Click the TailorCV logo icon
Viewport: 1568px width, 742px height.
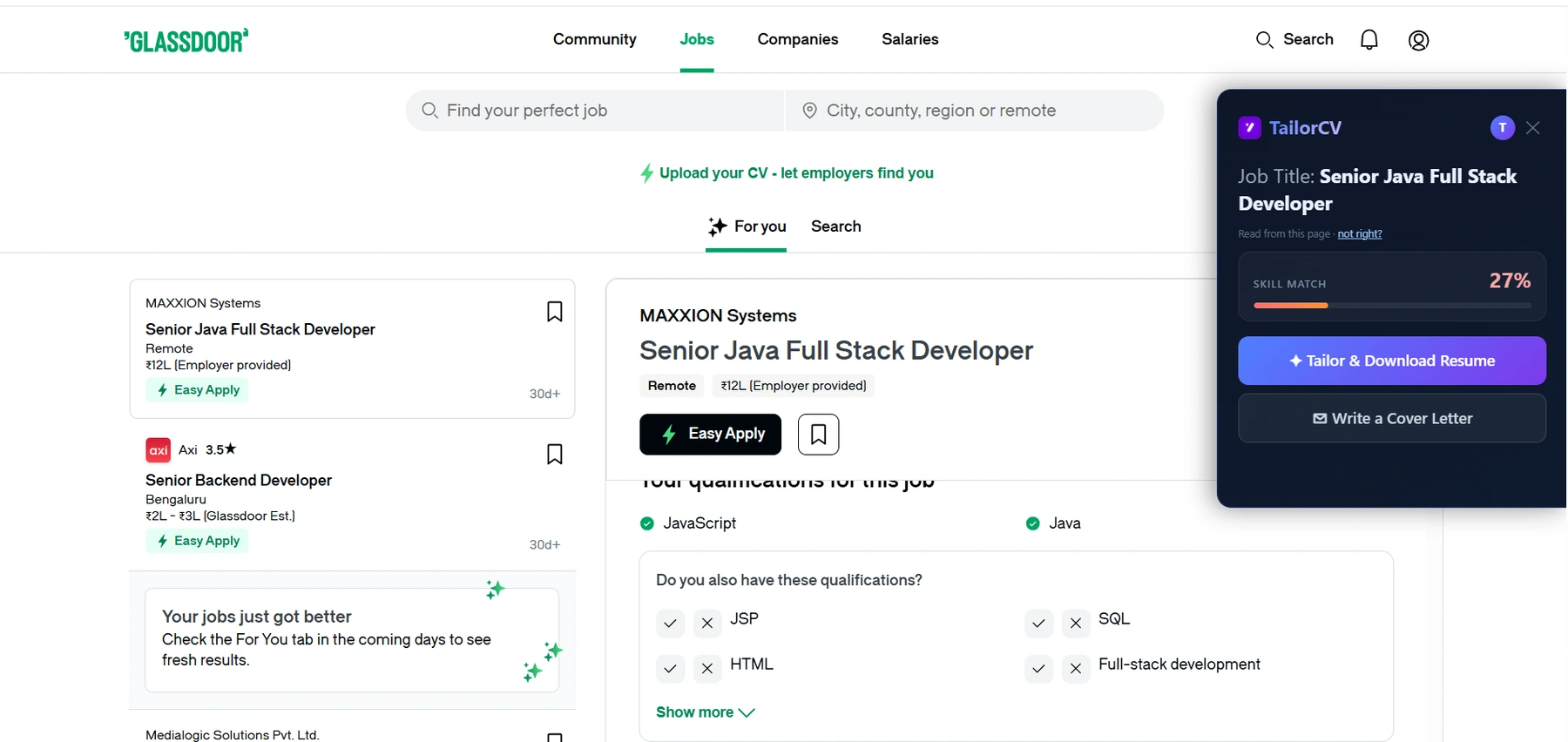1250,128
